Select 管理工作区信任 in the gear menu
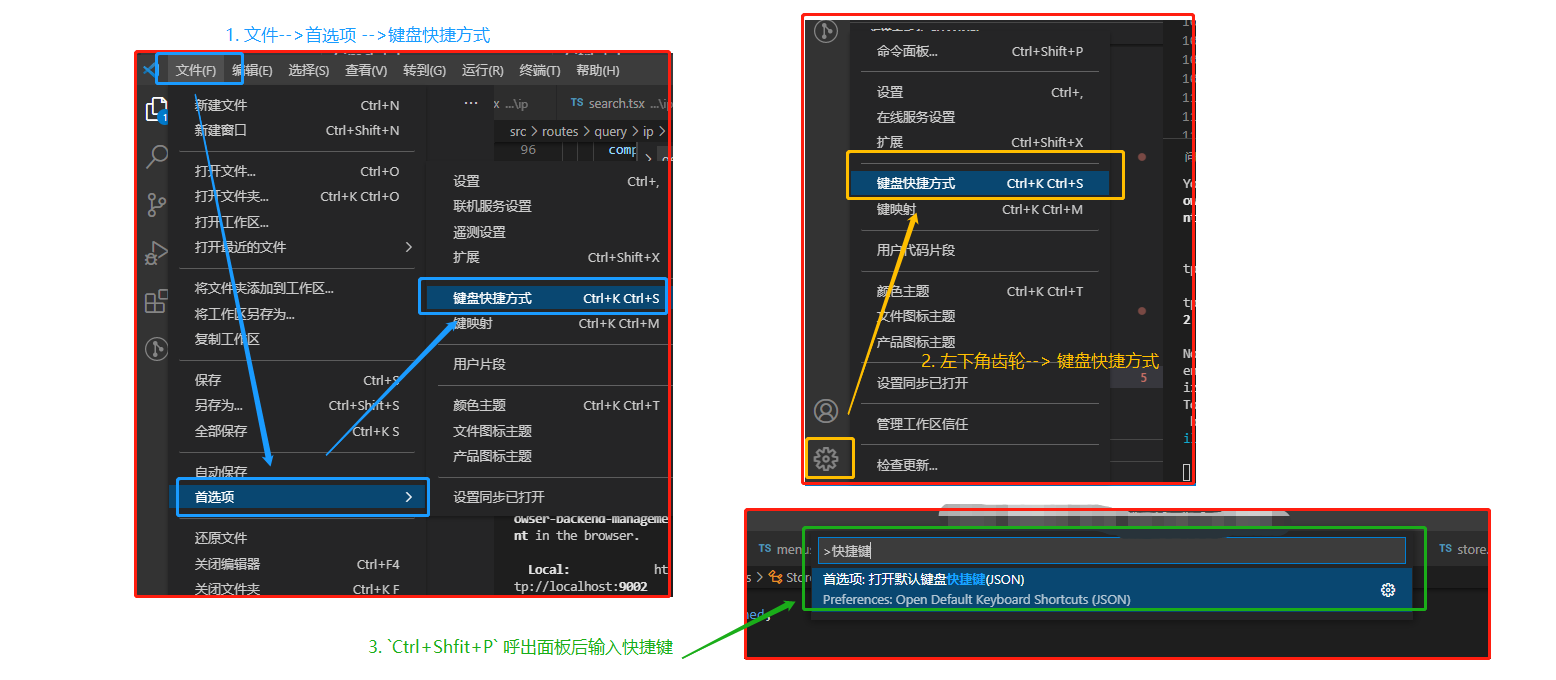1556x680 pixels. 980,424
